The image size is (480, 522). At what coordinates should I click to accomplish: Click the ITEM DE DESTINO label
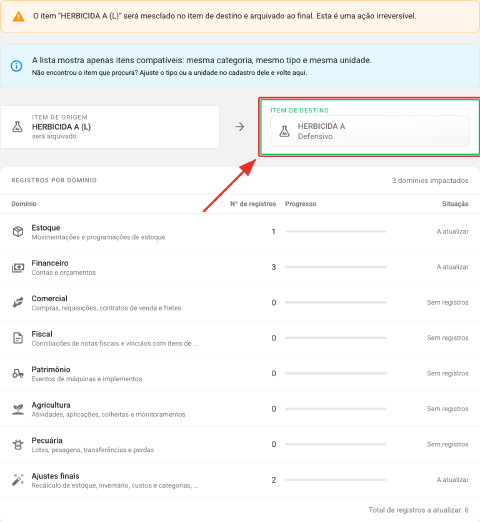click(299, 110)
